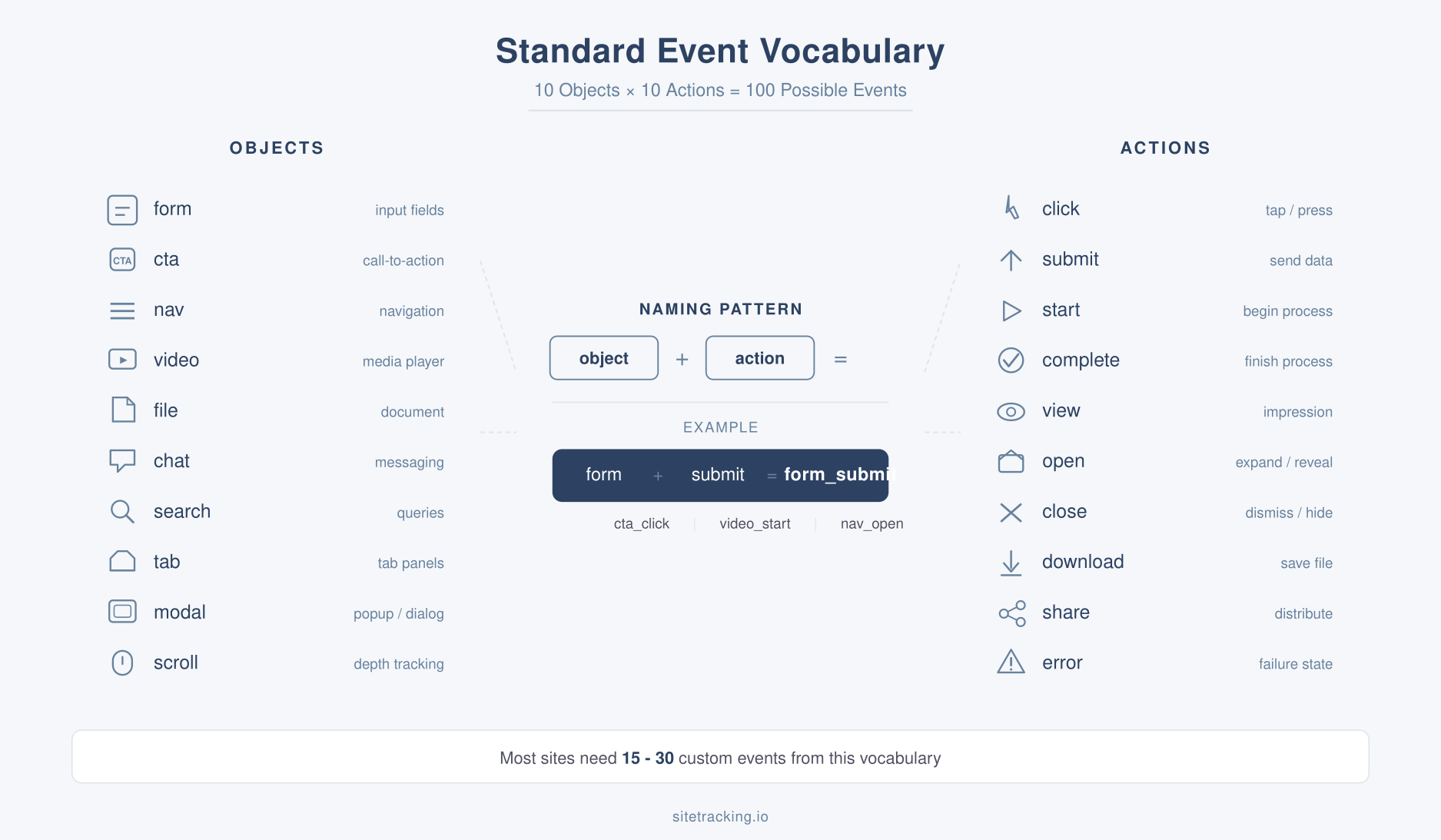Click the form_submit example badge
1441x840 pixels.
tap(720, 475)
